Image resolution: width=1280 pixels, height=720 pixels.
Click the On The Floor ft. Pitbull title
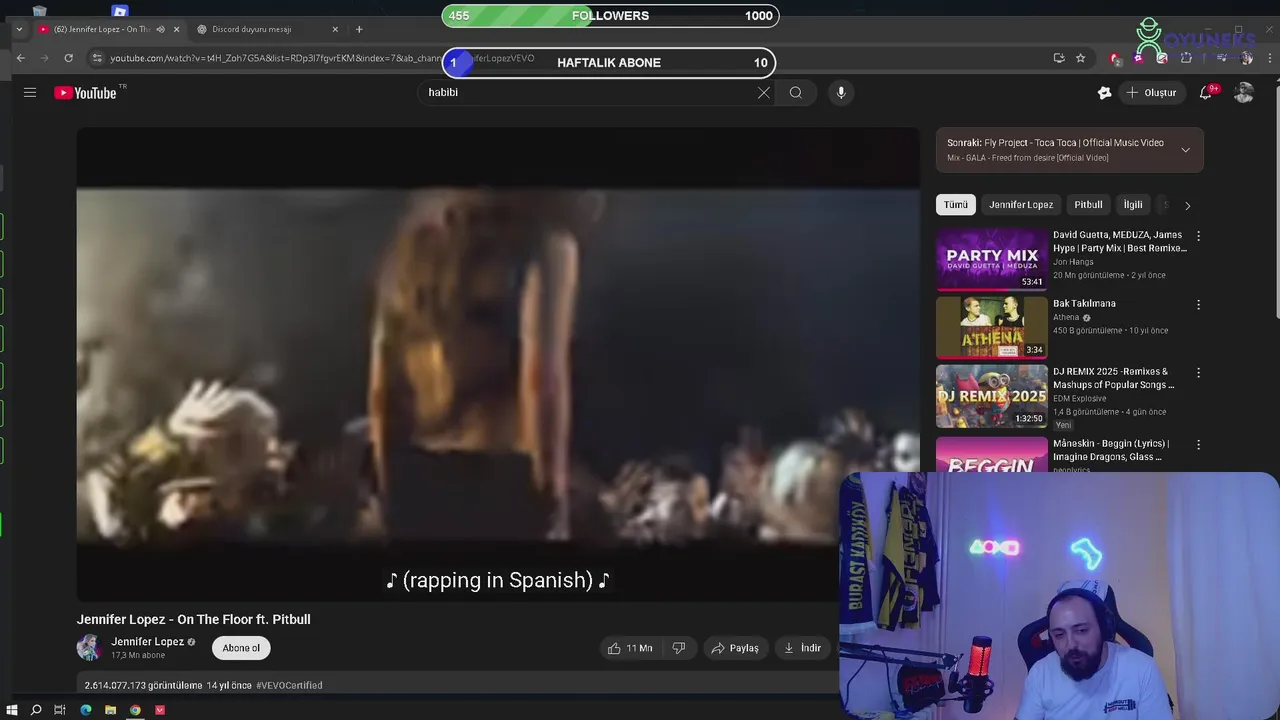click(x=194, y=619)
